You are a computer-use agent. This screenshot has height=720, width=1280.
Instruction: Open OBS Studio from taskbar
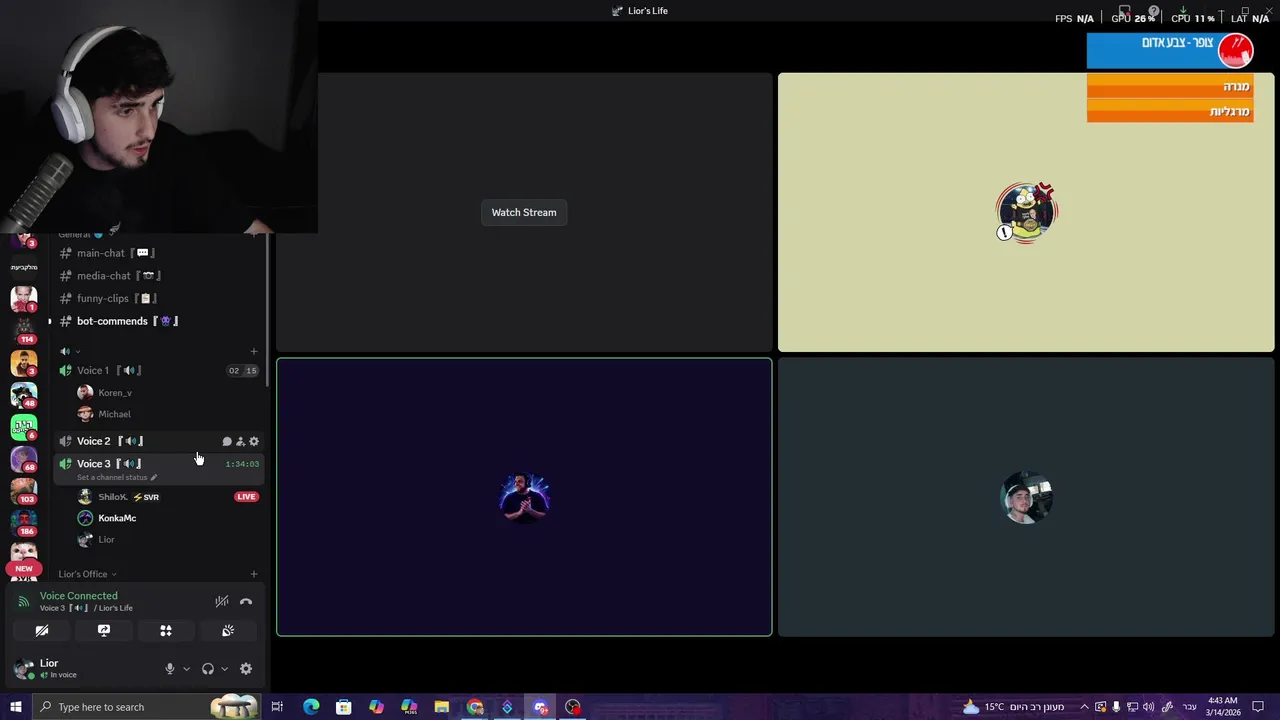[573, 707]
